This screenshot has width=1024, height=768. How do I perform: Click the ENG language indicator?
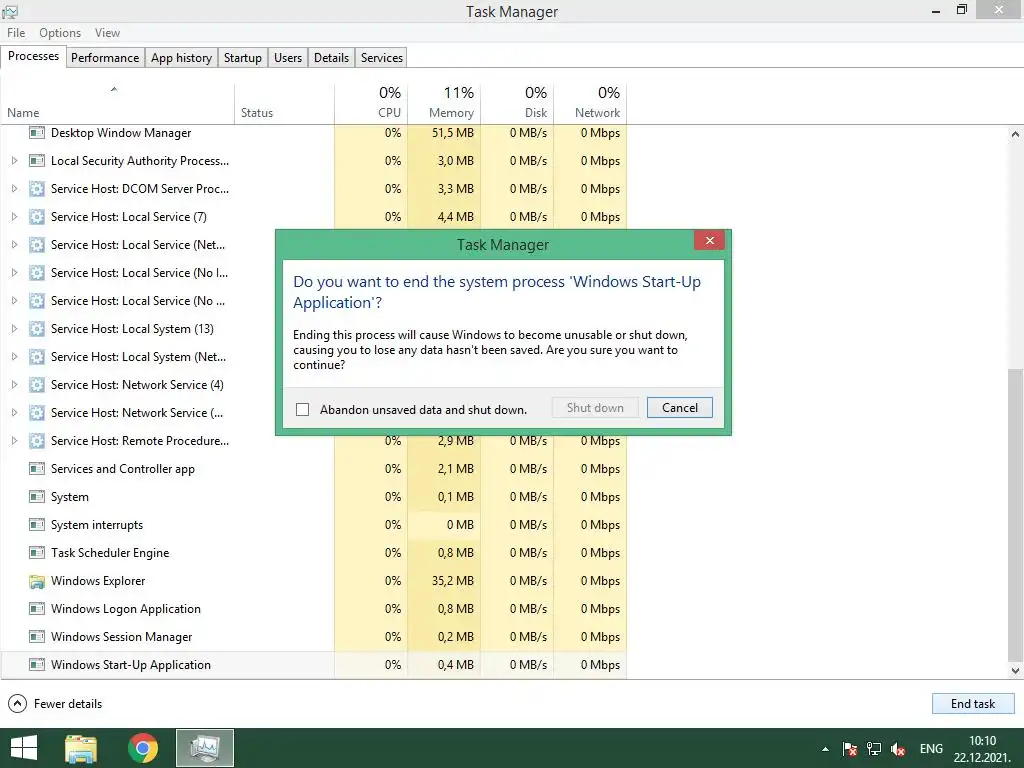(931, 749)
